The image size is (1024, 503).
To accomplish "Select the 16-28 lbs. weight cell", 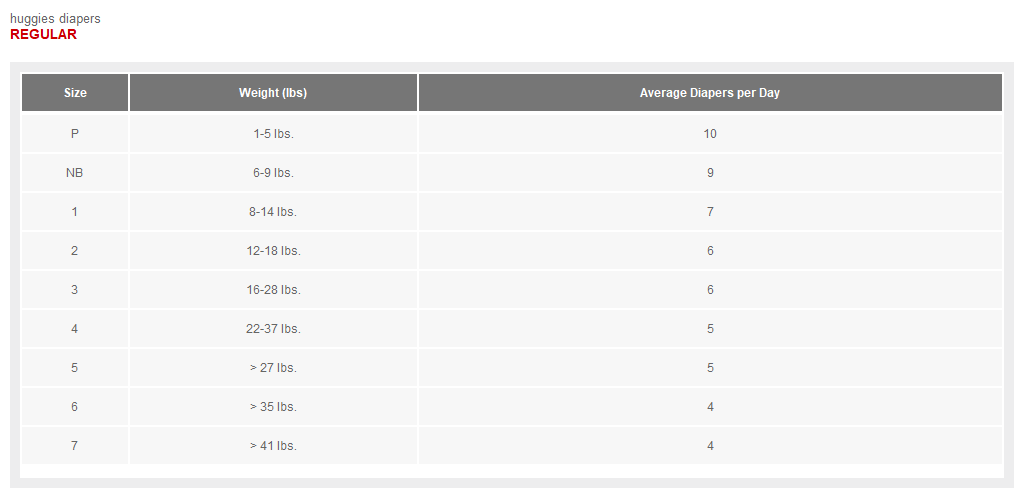I will pos(273,289).
